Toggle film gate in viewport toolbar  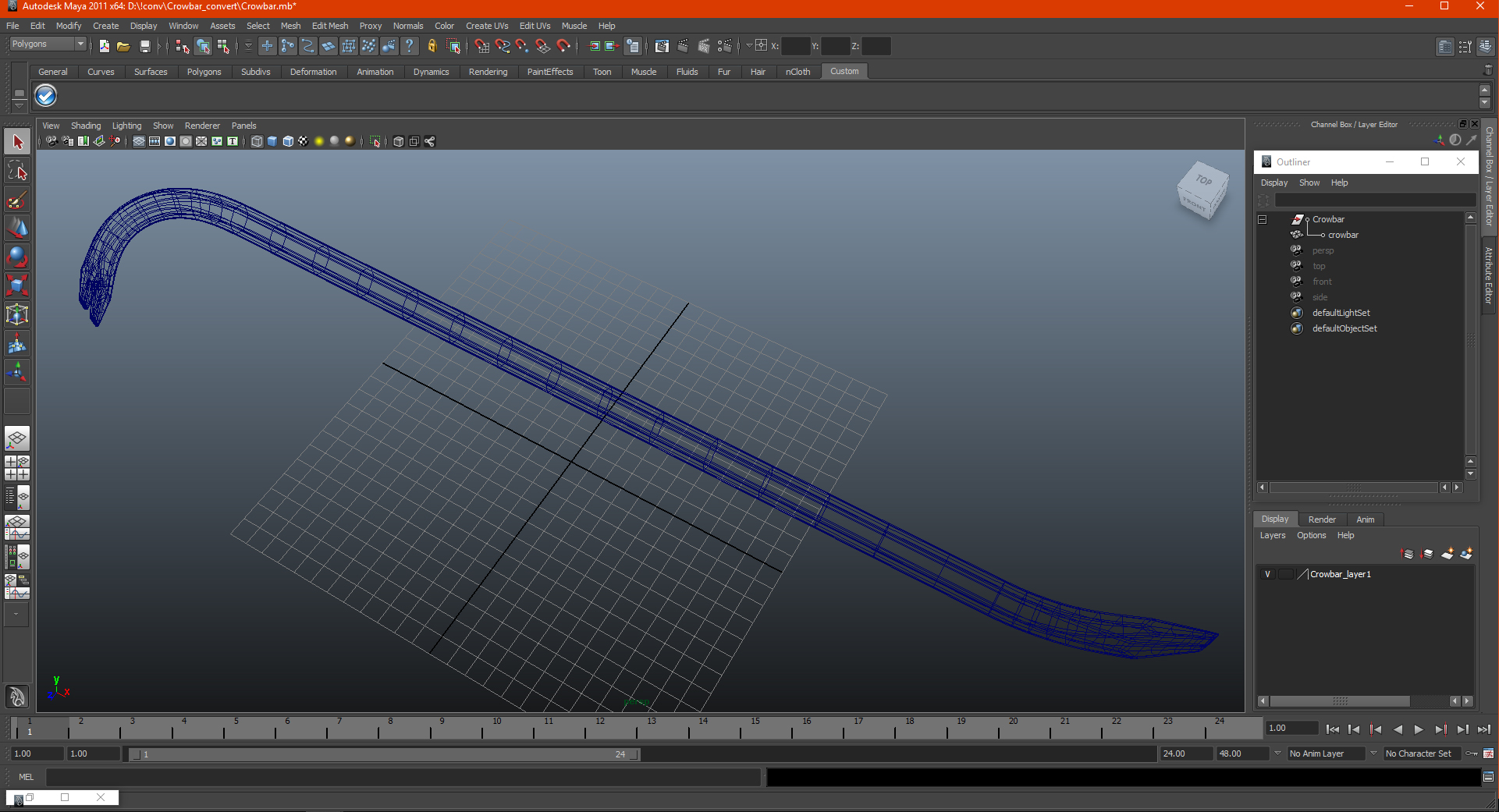[x=155, y=141]
